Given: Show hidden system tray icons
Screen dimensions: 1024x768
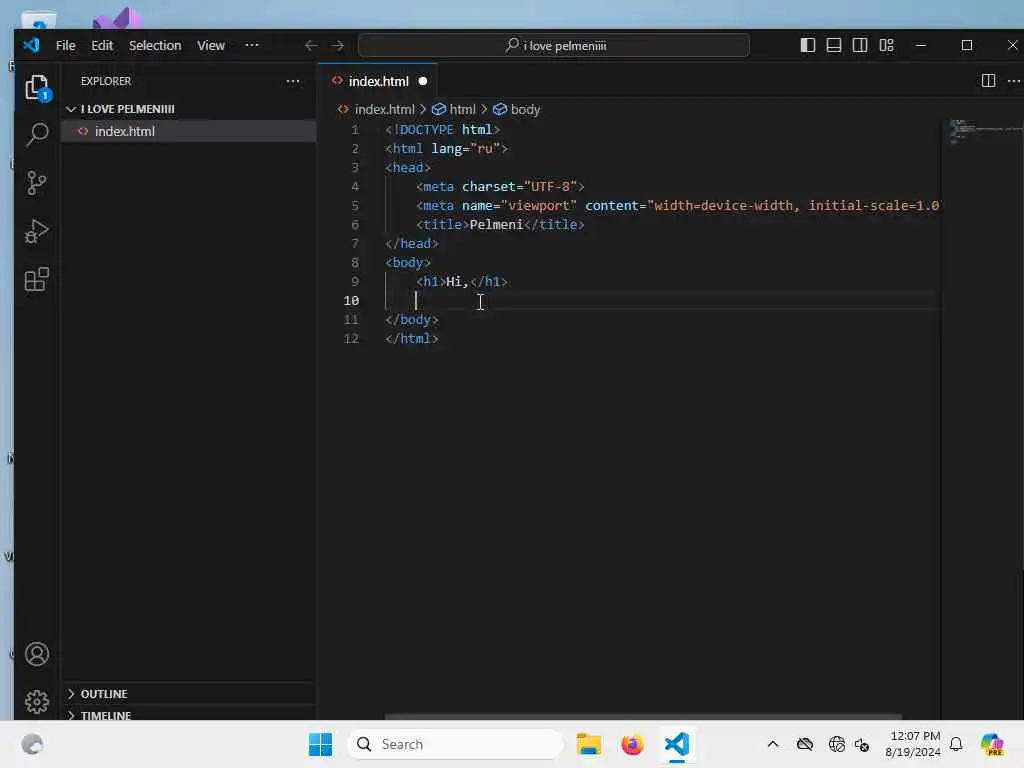Looking at the screenshot, I should pos(773,744).
